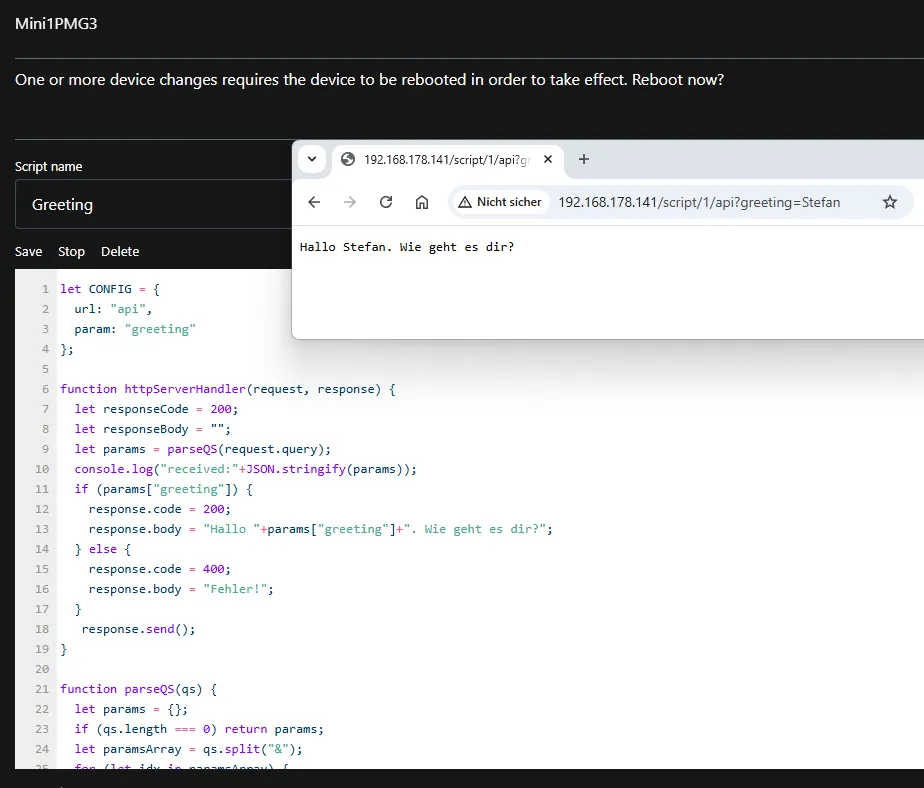Go to the browser home page icon
Viewport: 924px width, 788px height.
(x=422, y=202)
